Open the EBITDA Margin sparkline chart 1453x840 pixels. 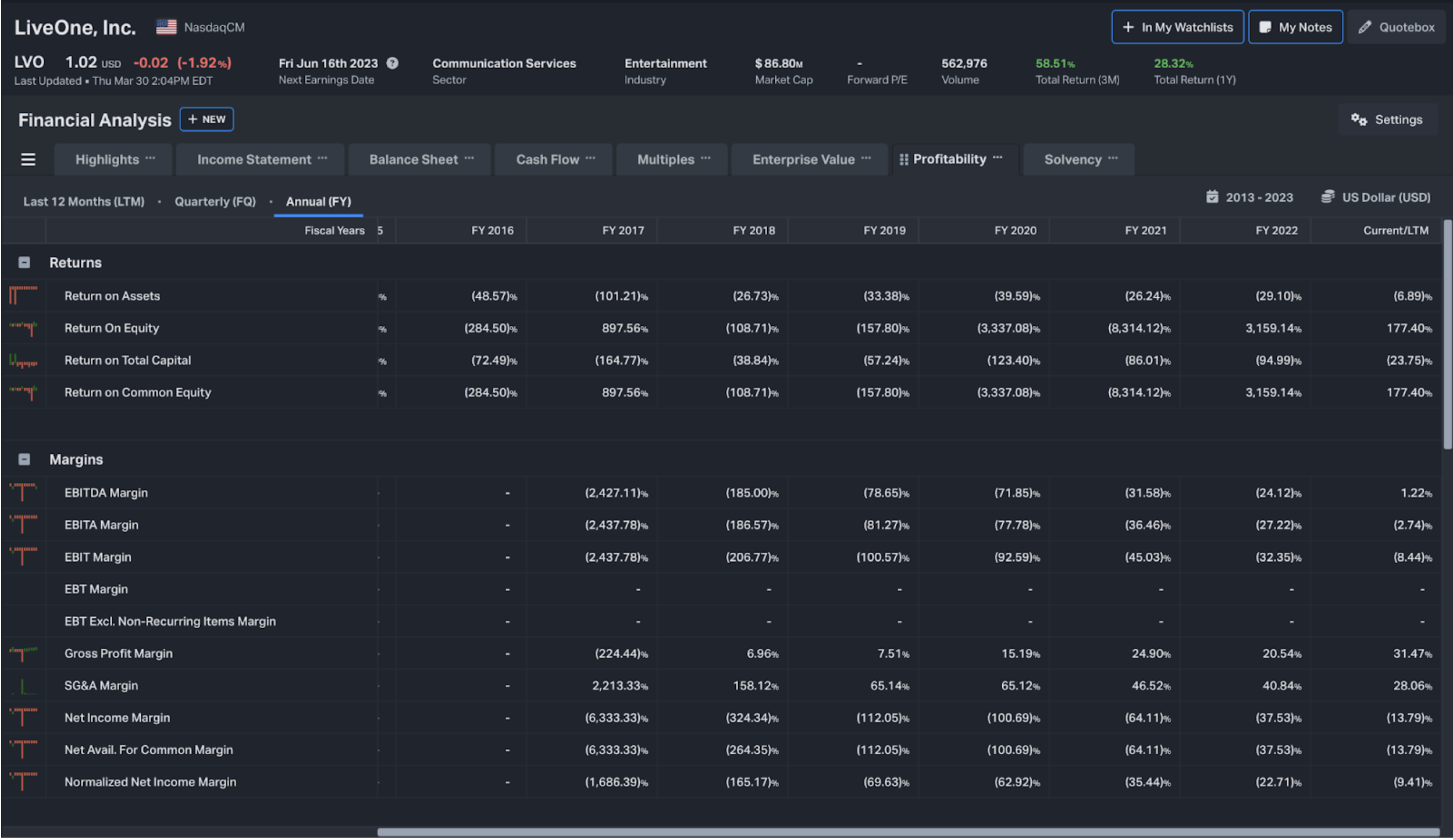tap(23, 493)
